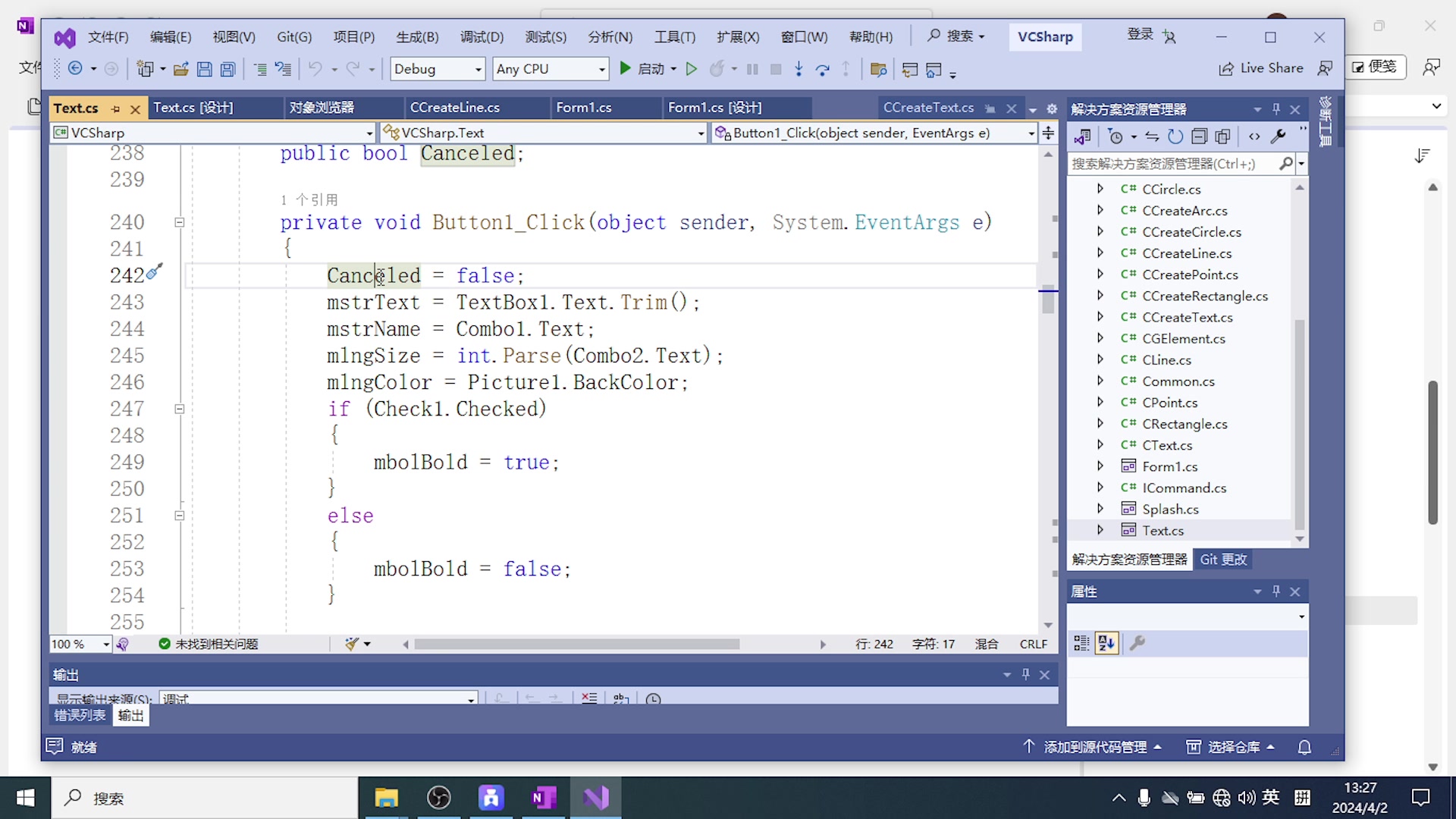The height and width of the screenshot is (819, 1456).
Task: Toggle word wrap in the 输出 output panel toolbar
Action: click(621, 698)
